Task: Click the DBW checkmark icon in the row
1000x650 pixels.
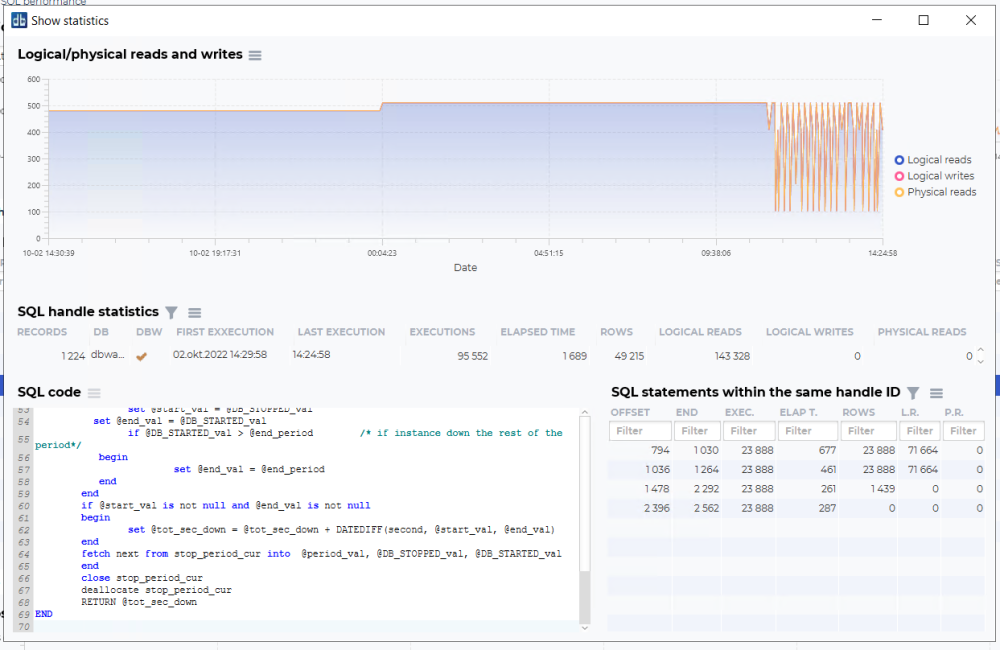Action: coord(142,355)
